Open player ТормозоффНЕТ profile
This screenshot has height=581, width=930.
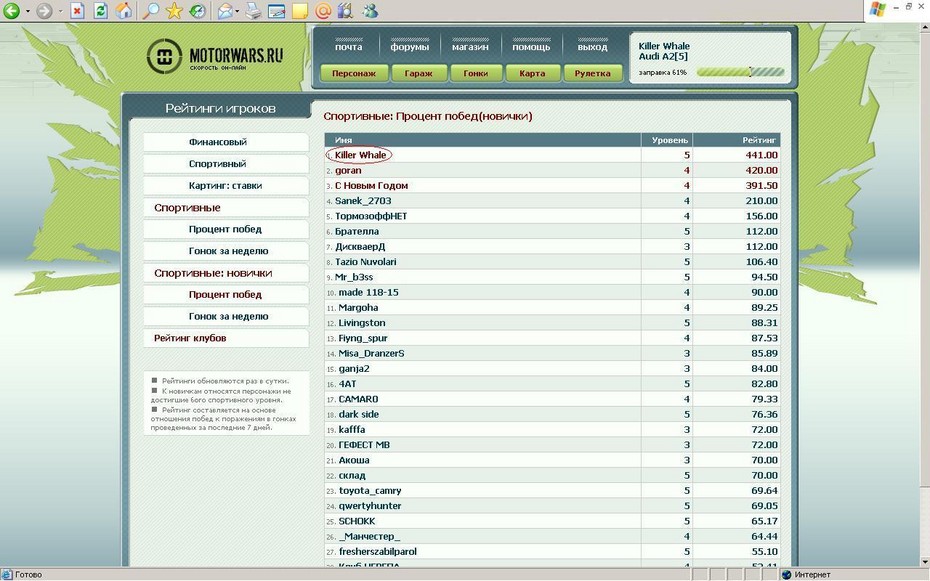click(x=371, y=216)
